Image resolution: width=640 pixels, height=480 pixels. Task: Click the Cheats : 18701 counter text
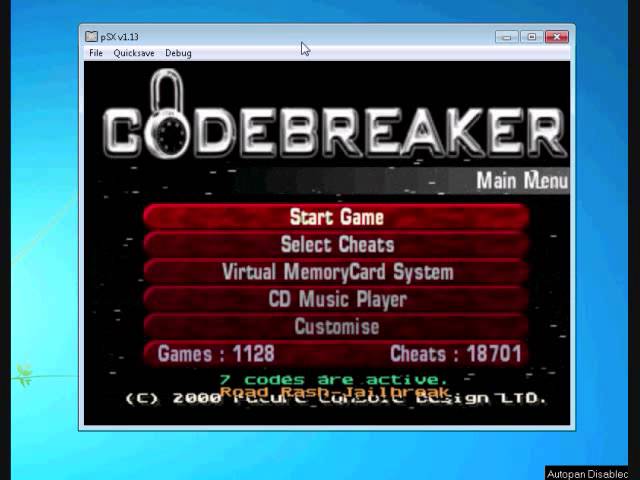click(x=456, y=353)
